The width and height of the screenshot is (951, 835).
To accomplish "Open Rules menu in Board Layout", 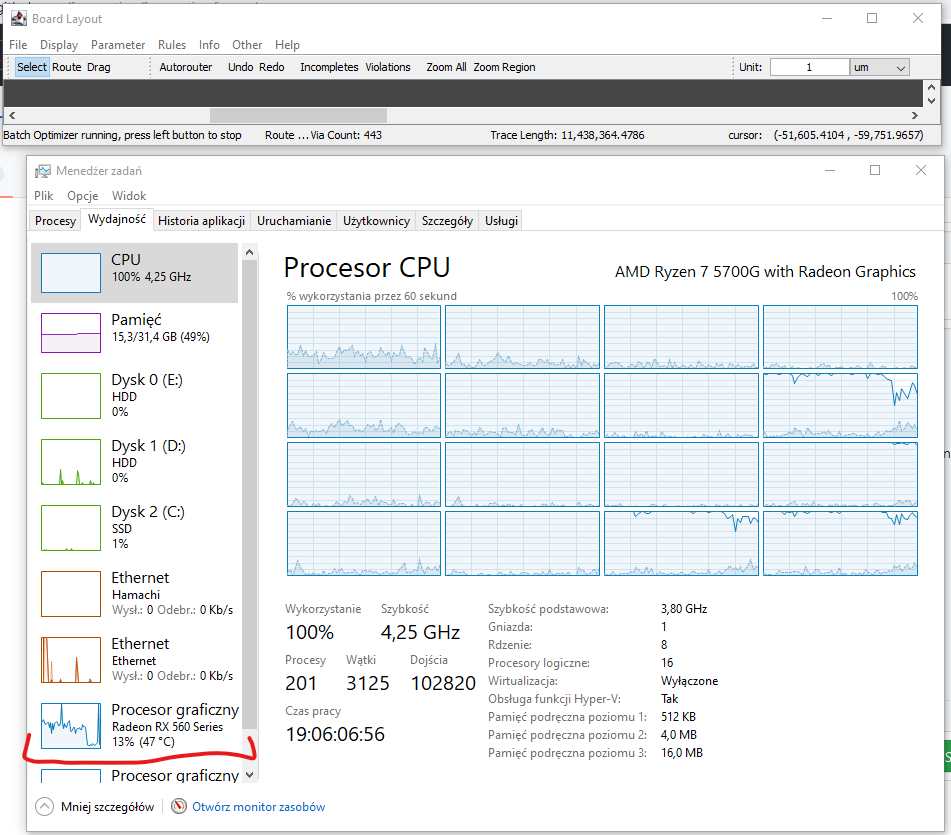I will 172,45.
